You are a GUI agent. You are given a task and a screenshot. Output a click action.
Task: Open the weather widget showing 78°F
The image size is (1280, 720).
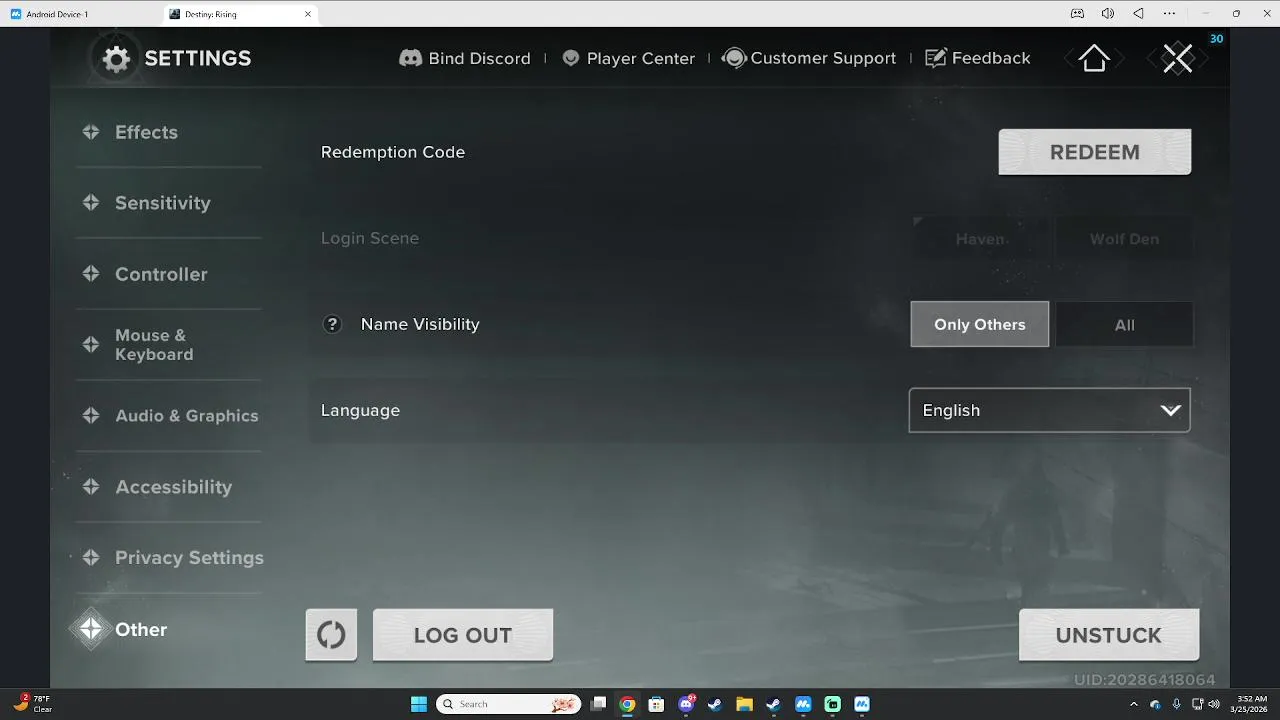pyautogui.click(x=32, y=703)
